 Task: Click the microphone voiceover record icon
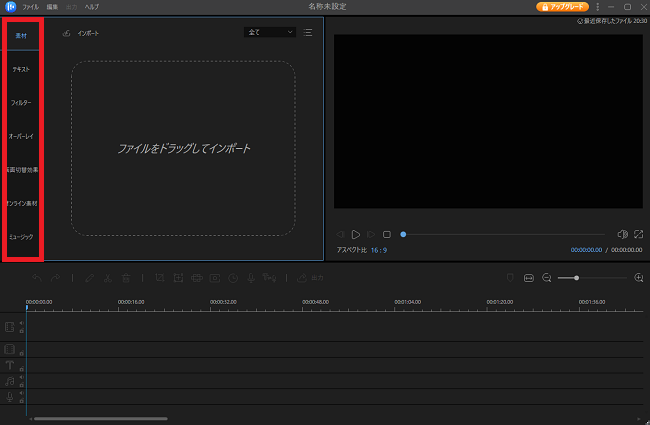pyautogui.click(x=251, y=278)
